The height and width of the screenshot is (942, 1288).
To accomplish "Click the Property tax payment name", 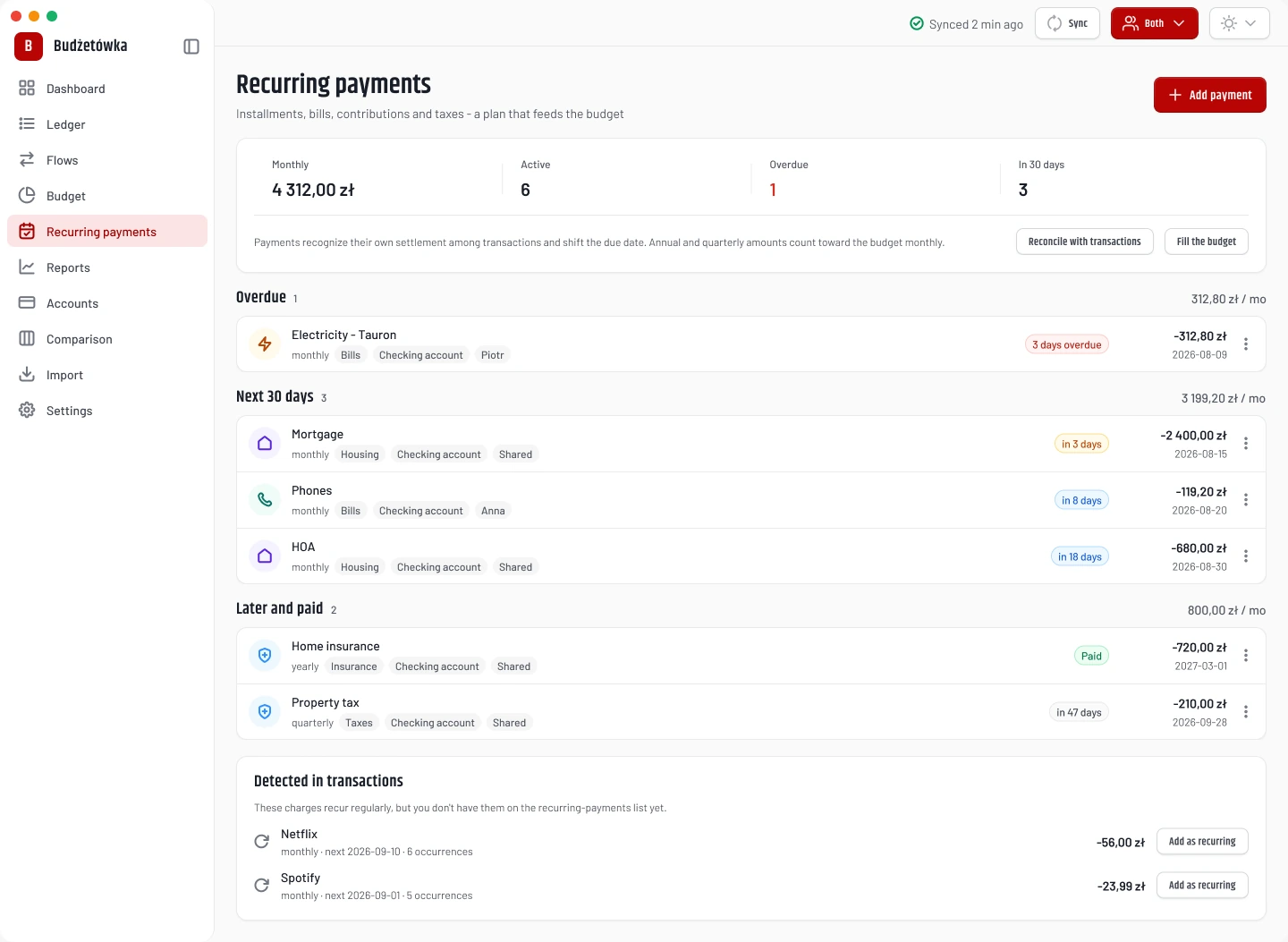I will [326, 702].
